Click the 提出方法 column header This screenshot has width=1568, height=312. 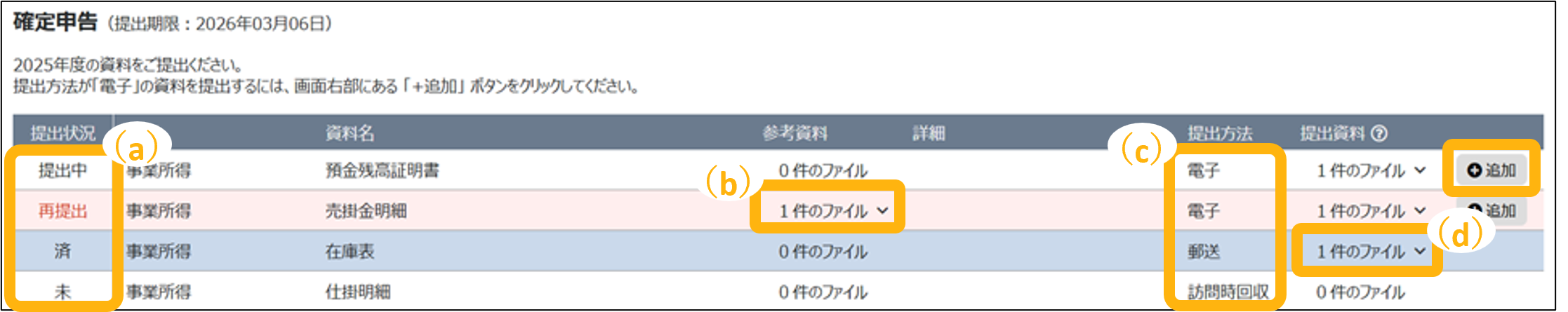click(1220, 133)
